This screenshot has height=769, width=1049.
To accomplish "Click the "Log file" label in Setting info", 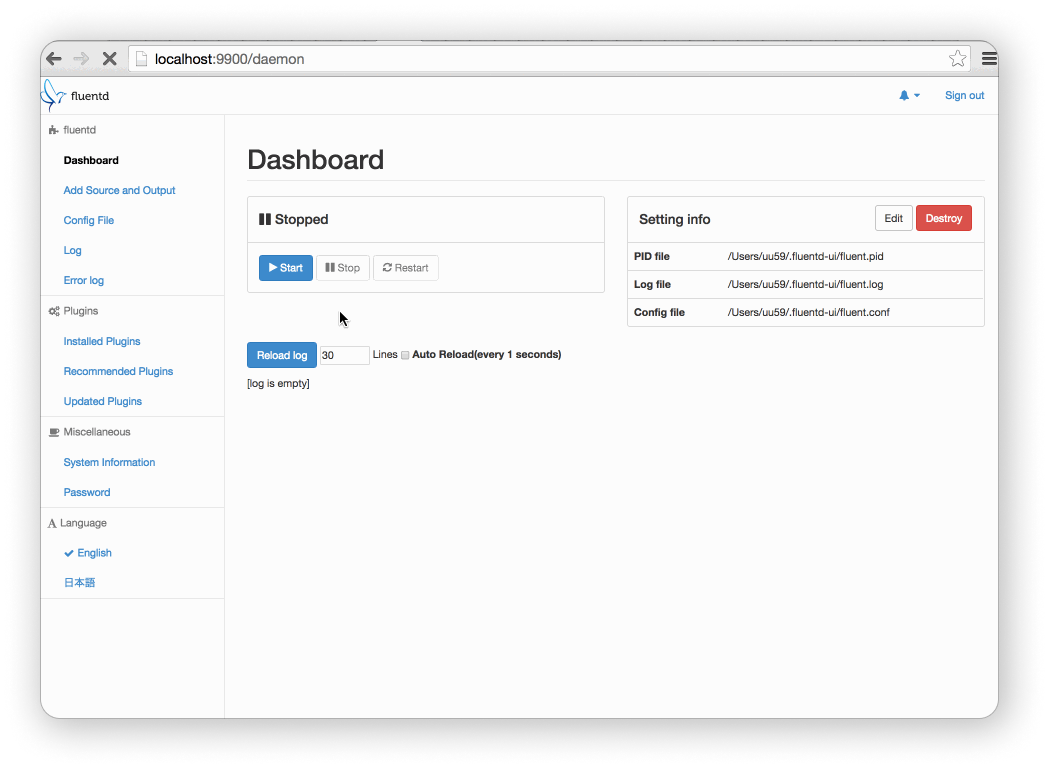I will [652, 284].
